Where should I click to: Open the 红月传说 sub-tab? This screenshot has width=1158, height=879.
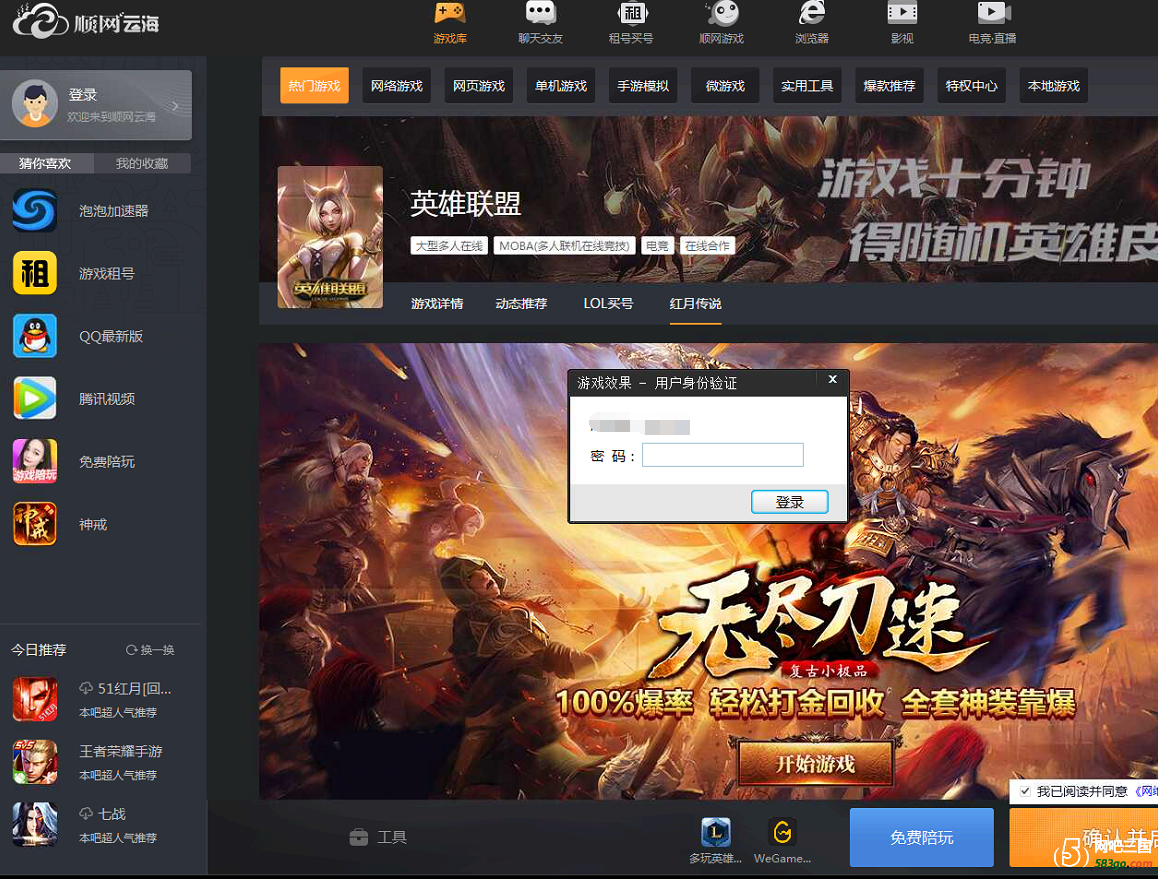tap(696, 304)
